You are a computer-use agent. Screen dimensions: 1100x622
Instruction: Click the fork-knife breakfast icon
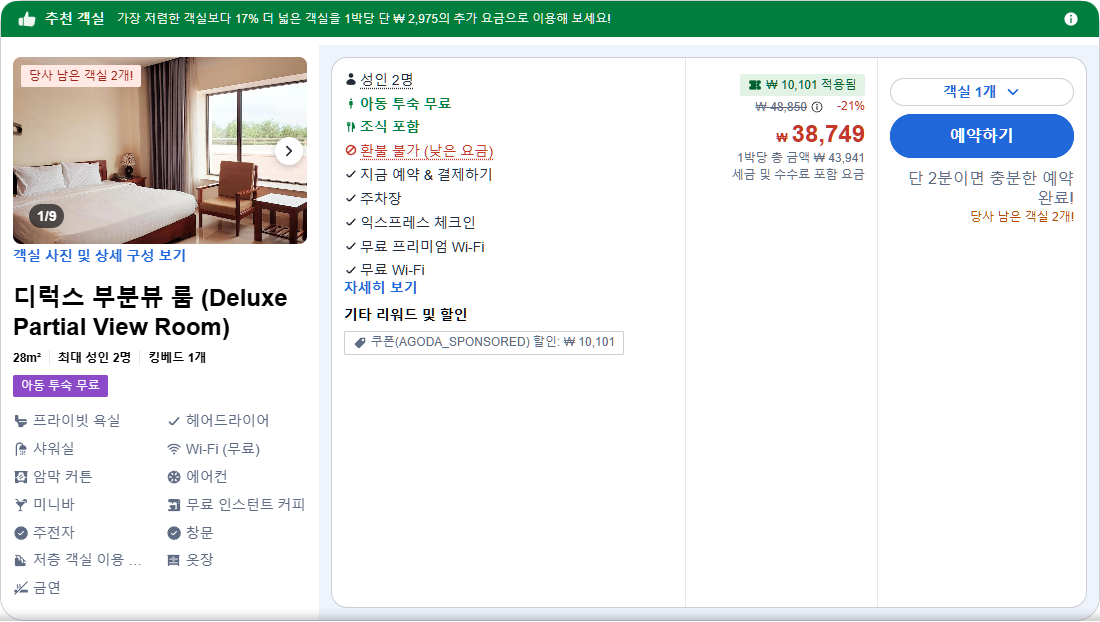[351, 127]
